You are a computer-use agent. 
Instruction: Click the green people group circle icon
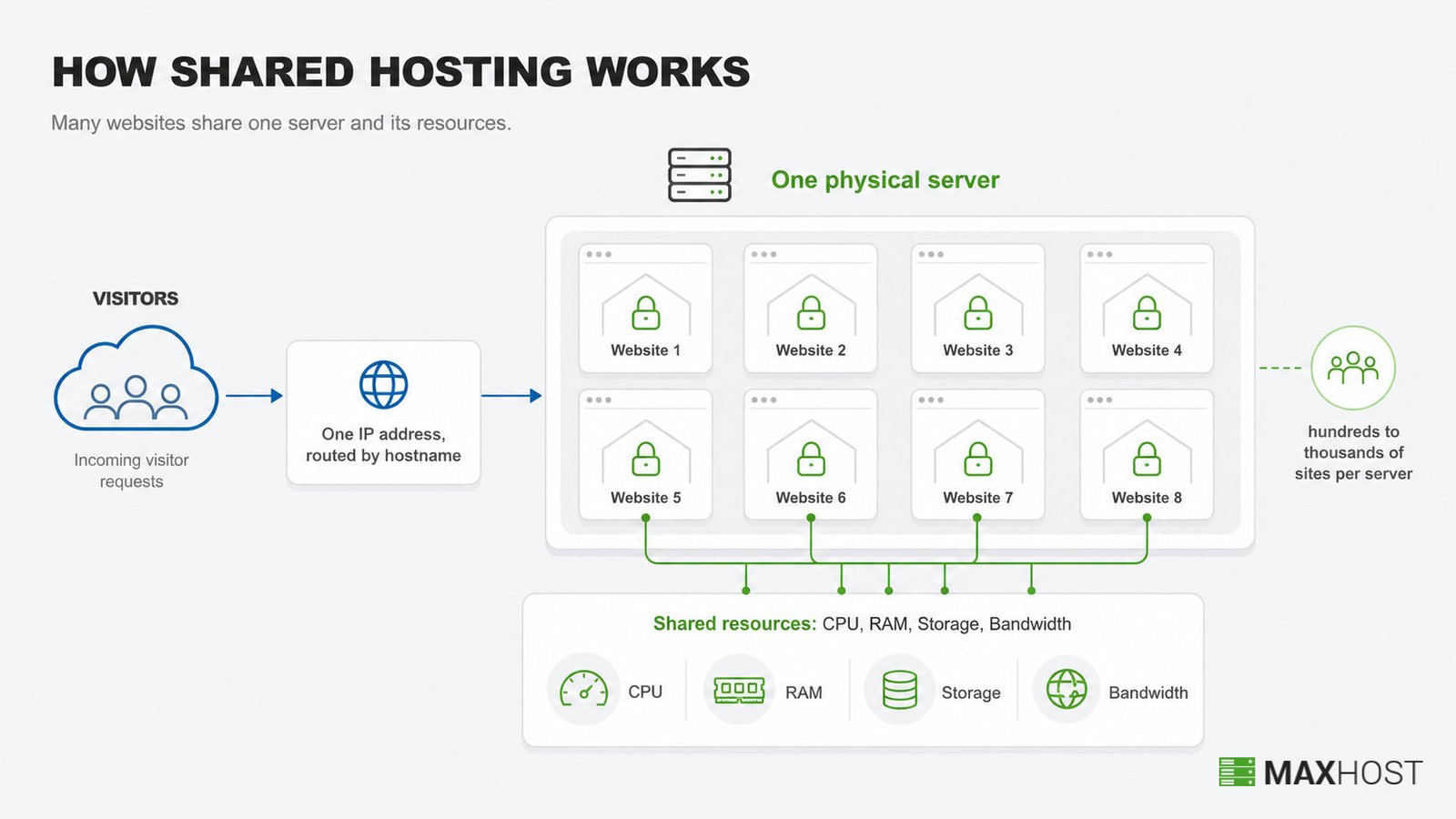(1353, 368)
